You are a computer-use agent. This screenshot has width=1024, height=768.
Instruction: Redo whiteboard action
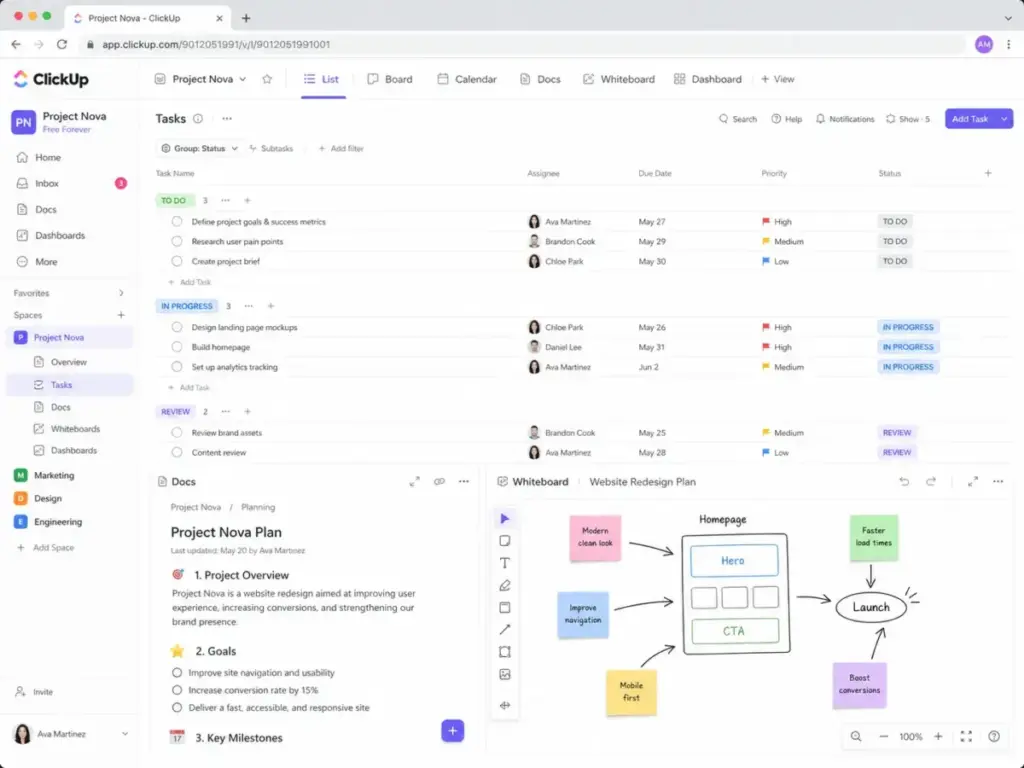coord(931,481)
